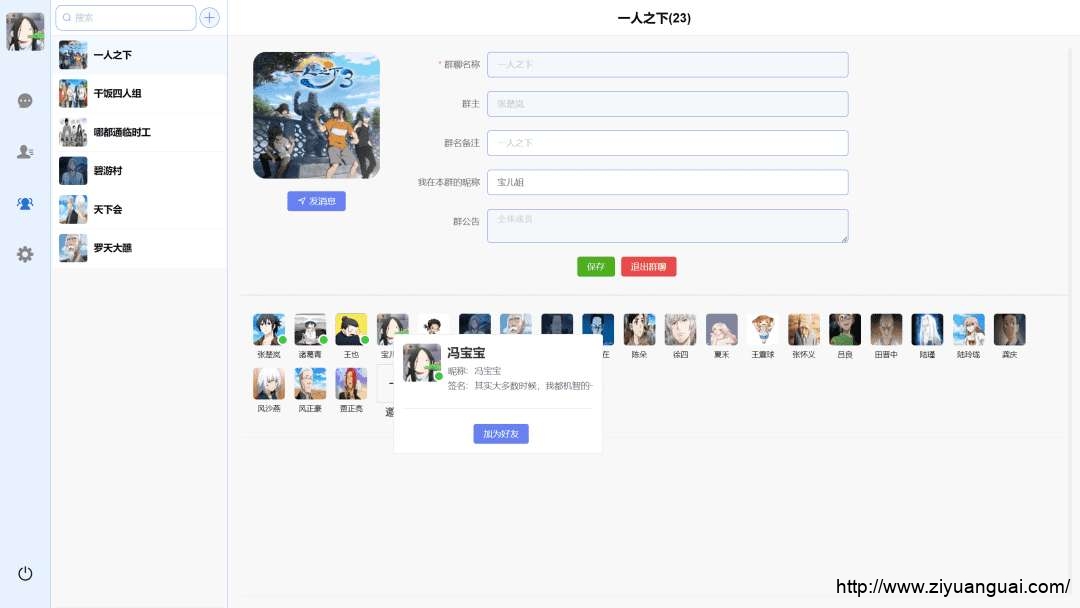This screenshot has height=608, width=1080.
Task: Click the 我在本群的昵称 nickname field
Action: [x=667, y=182]
